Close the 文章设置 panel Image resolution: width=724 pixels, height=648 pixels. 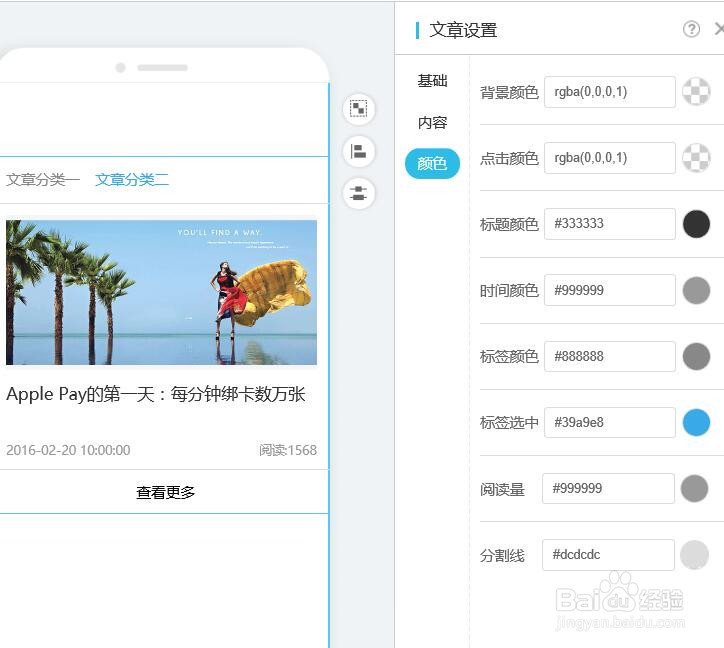(719, 30)
